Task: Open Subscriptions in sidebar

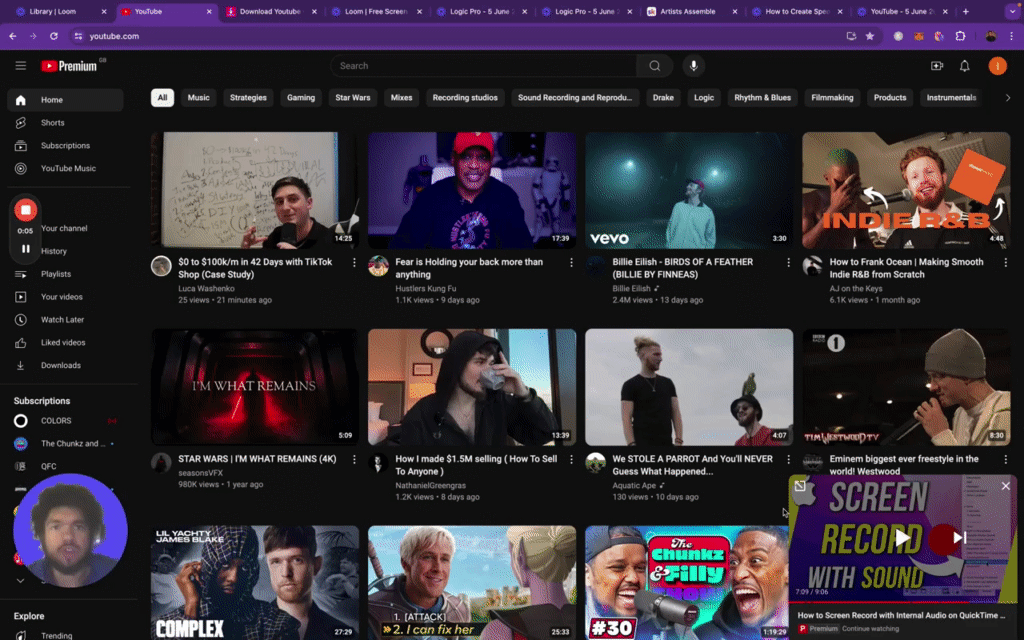Action: (65, 146)
